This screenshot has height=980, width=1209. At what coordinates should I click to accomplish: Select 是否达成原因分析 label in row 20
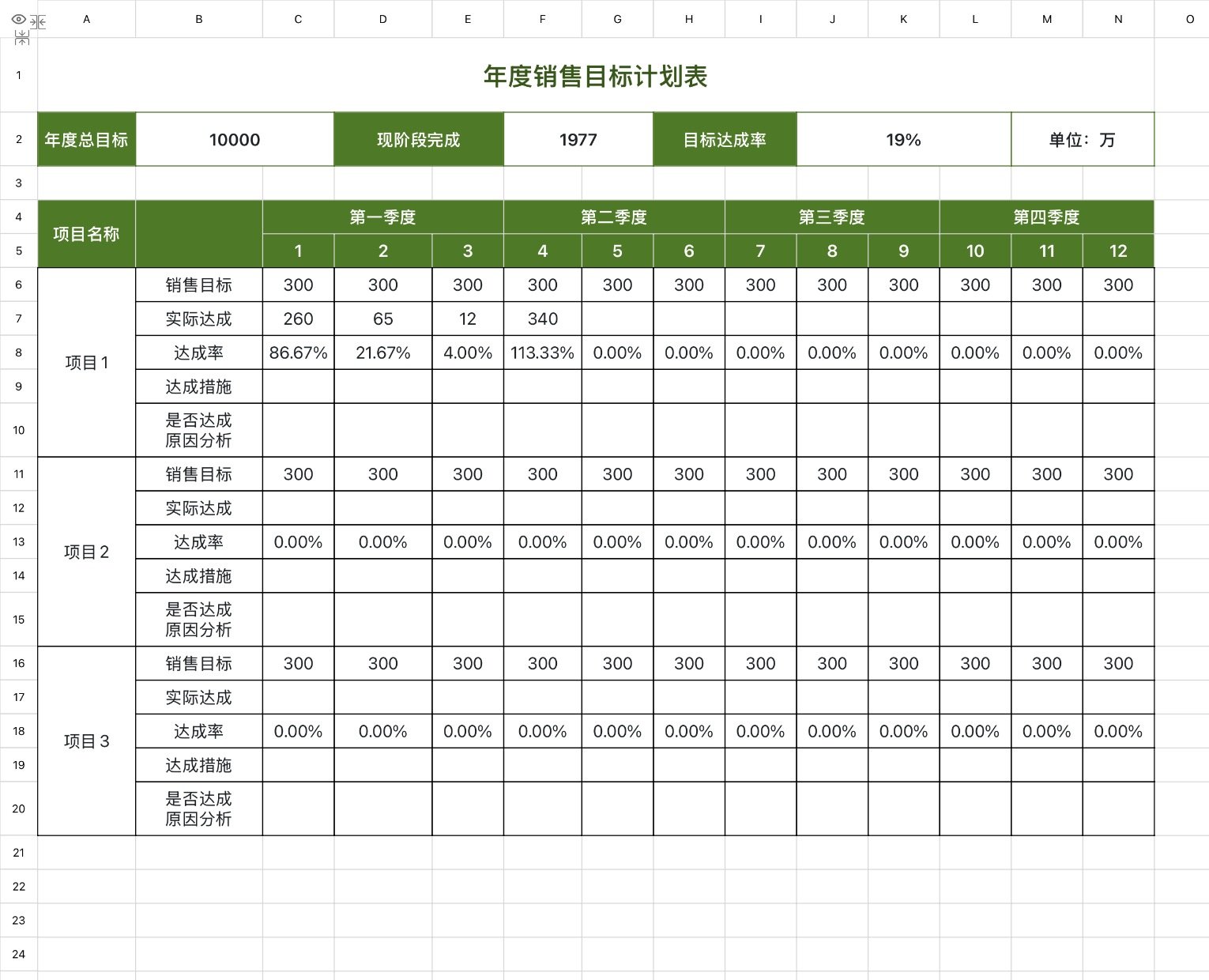pos(199,808)
